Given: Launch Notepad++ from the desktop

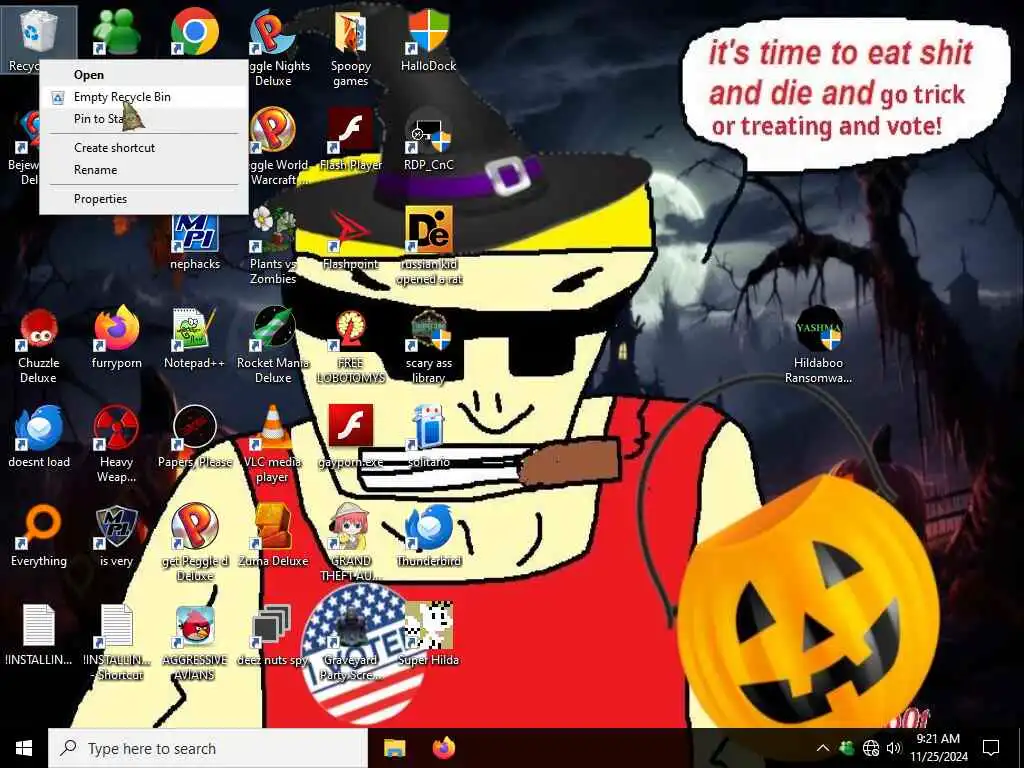Looking at the screenshot, I should point(195,337).
